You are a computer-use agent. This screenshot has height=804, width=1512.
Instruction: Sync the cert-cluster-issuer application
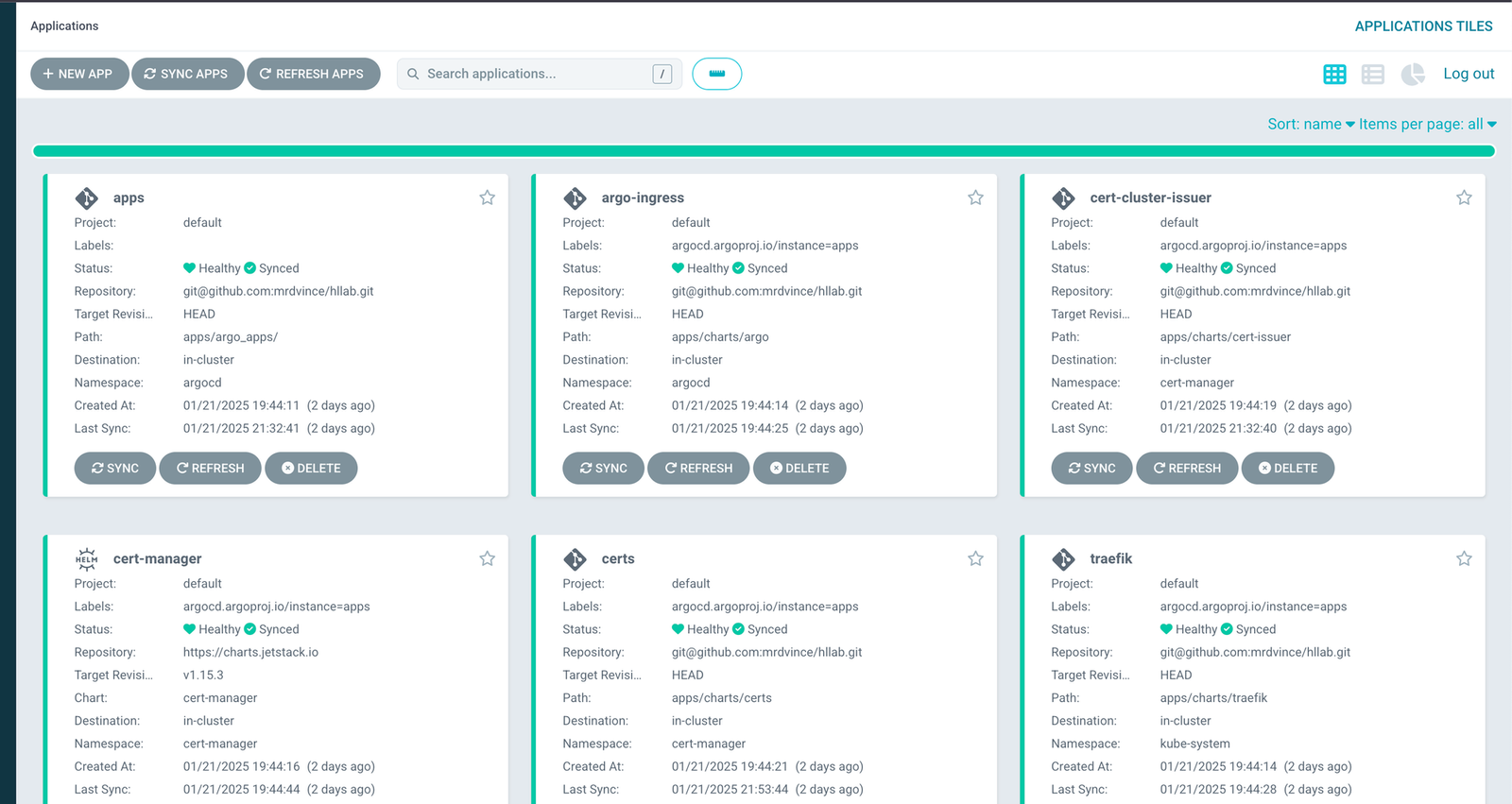tap(1092, 468)
